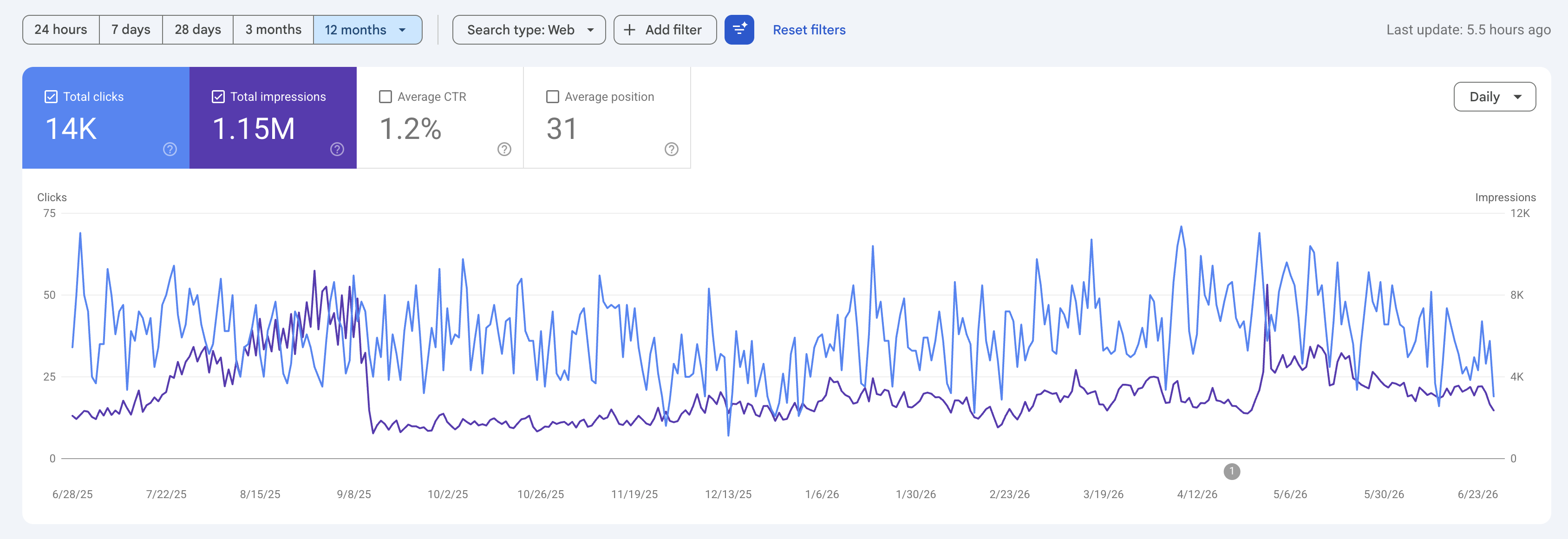This screenshot has width=1568, height=539.
Task: Open help for Average position metric
Action: click(672, 149)
